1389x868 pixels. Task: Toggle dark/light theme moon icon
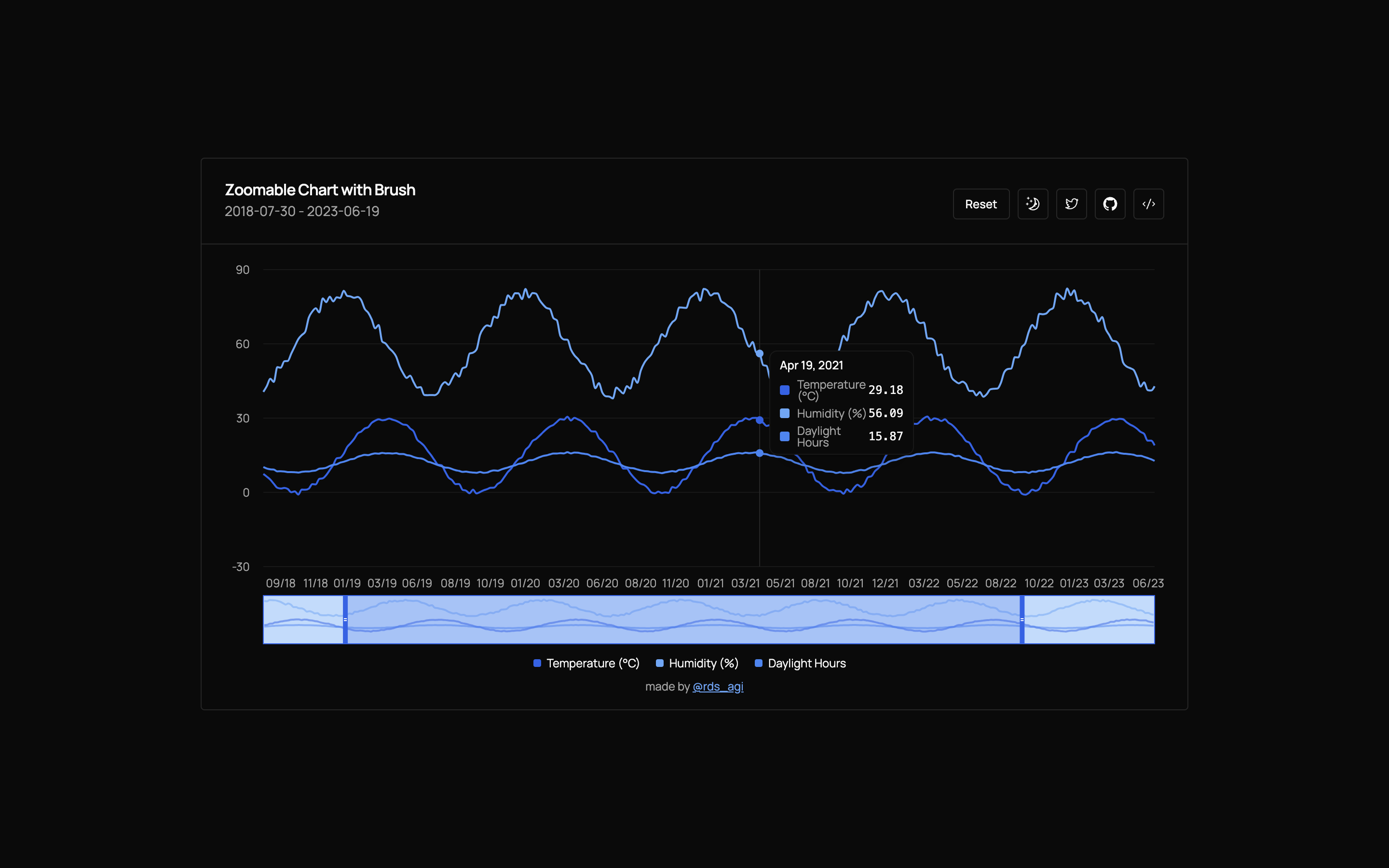click(x=1033, y=204)
